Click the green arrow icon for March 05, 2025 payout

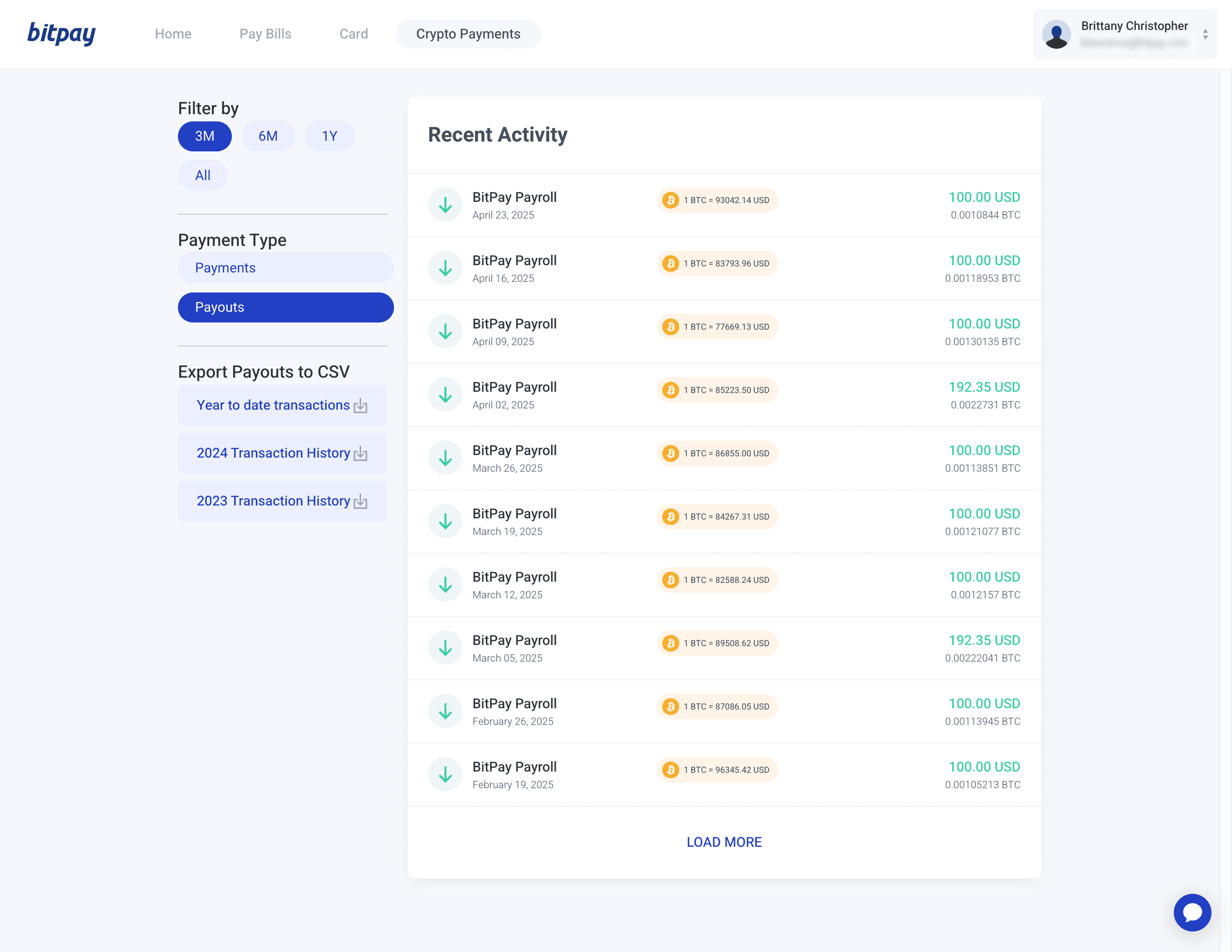(x=445, y=647)
